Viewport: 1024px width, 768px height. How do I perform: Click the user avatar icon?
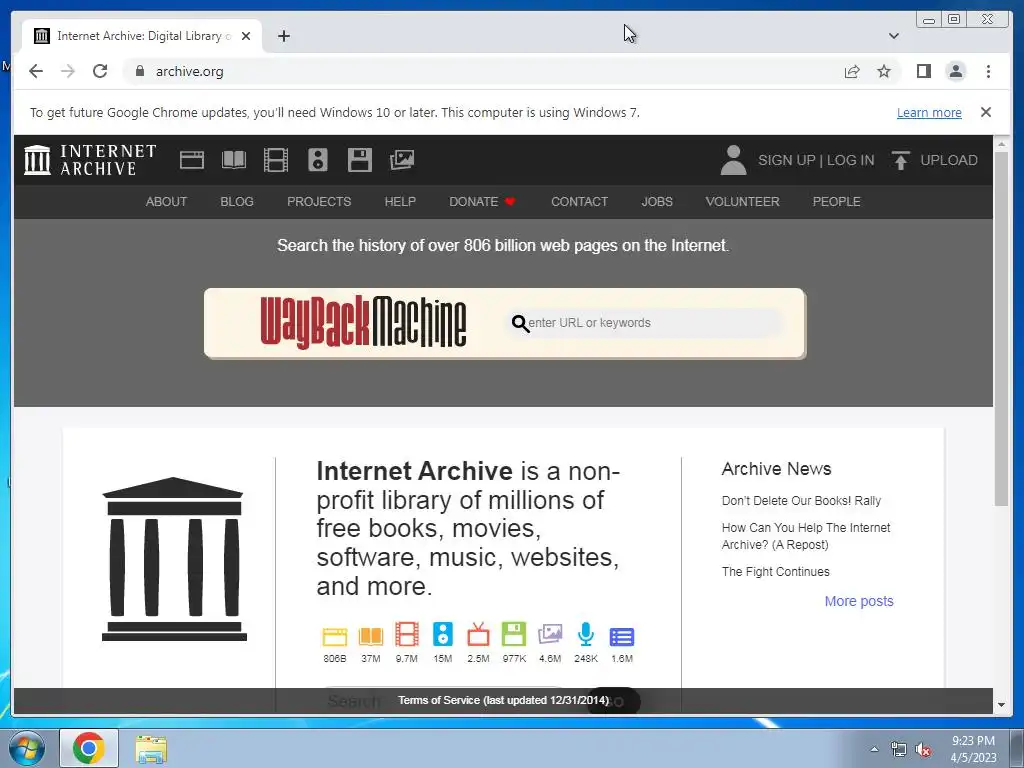733,160
